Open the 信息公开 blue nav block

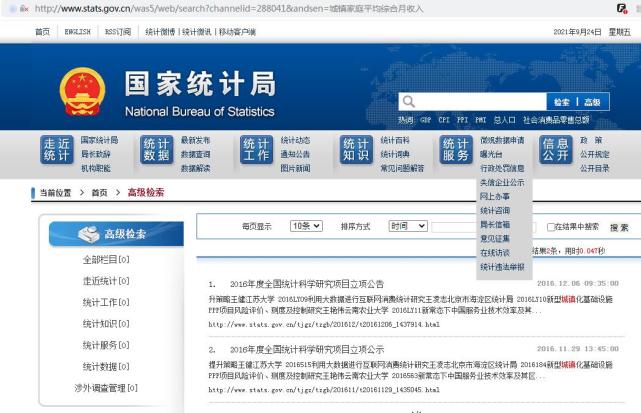pos(556,150)
